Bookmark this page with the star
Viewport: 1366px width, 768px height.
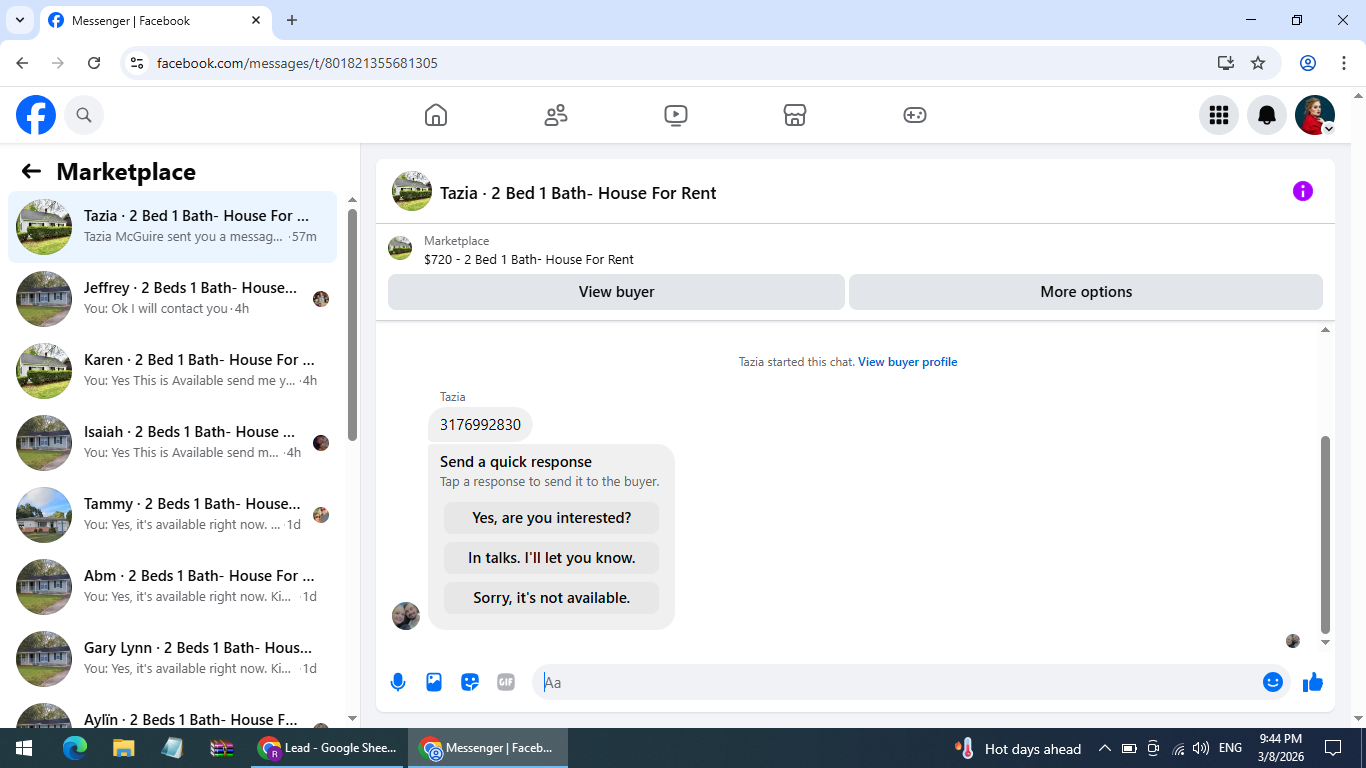(1258, 63)
